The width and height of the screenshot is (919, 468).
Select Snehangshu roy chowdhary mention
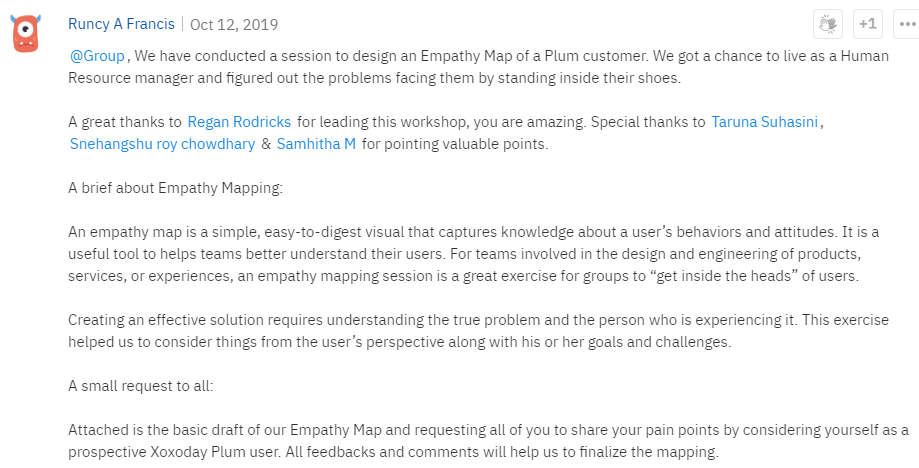click(162, 144)
